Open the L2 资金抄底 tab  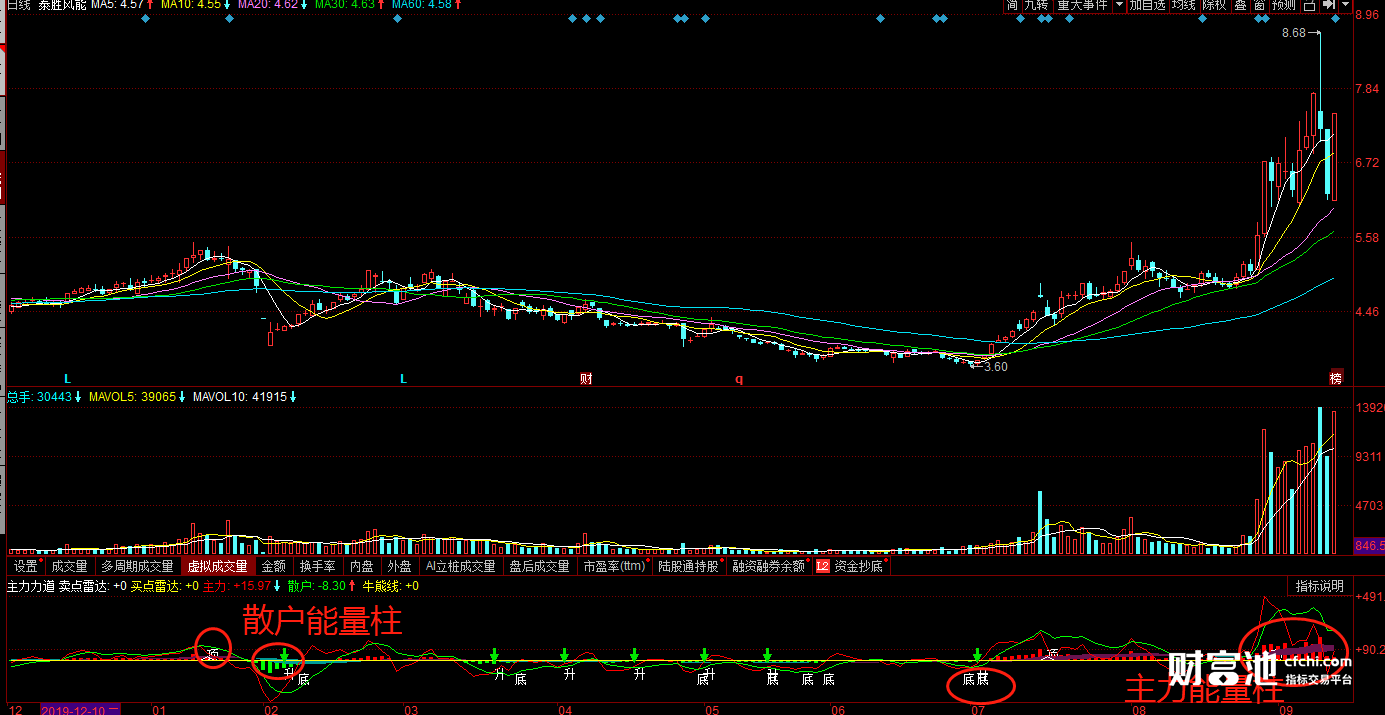tap(851, 566)
